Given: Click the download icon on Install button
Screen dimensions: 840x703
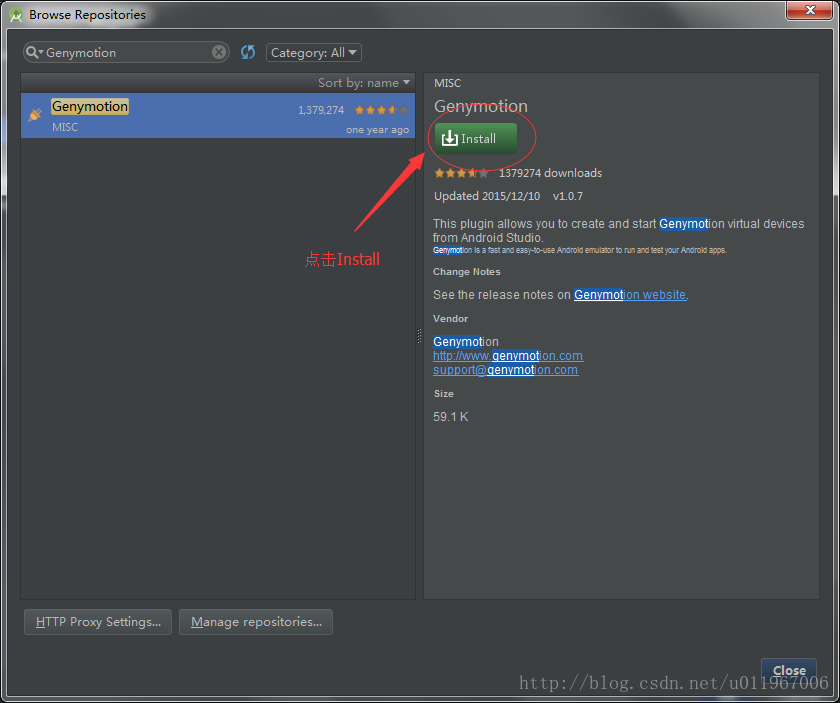Looking at the screenshot, I should (x=449, y=138).
